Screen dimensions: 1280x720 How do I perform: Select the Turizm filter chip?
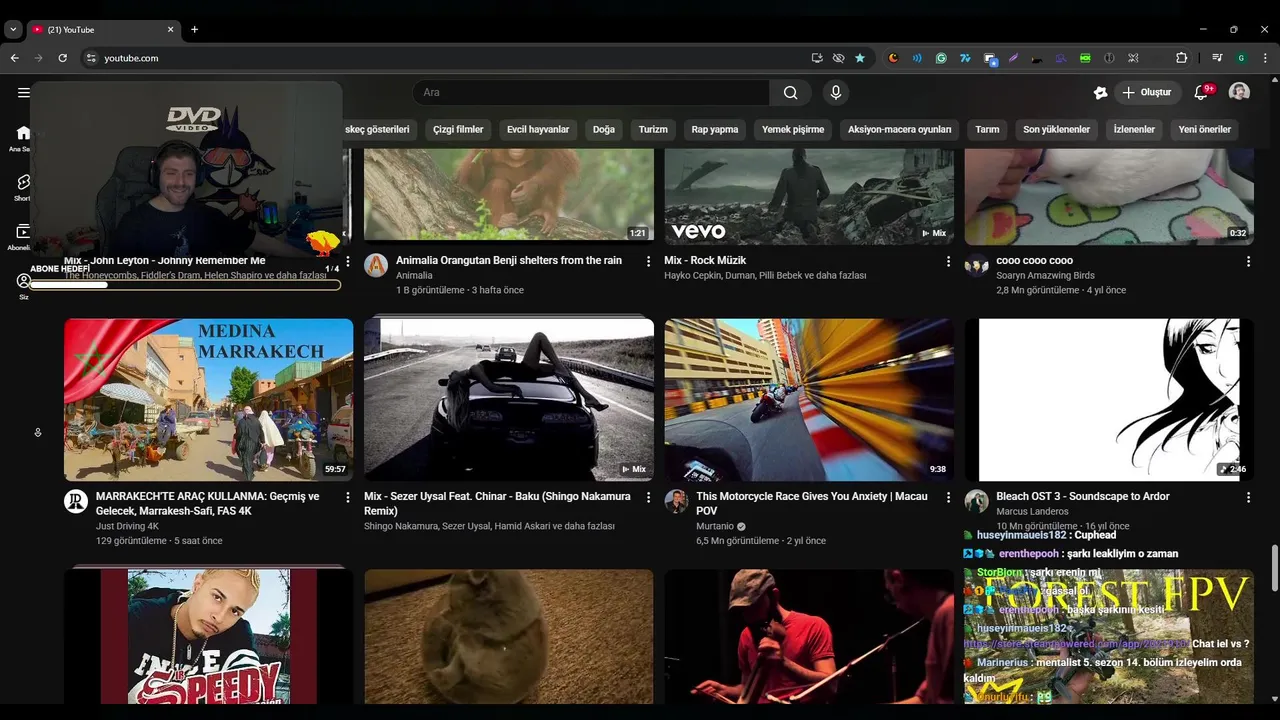point(653,129)
